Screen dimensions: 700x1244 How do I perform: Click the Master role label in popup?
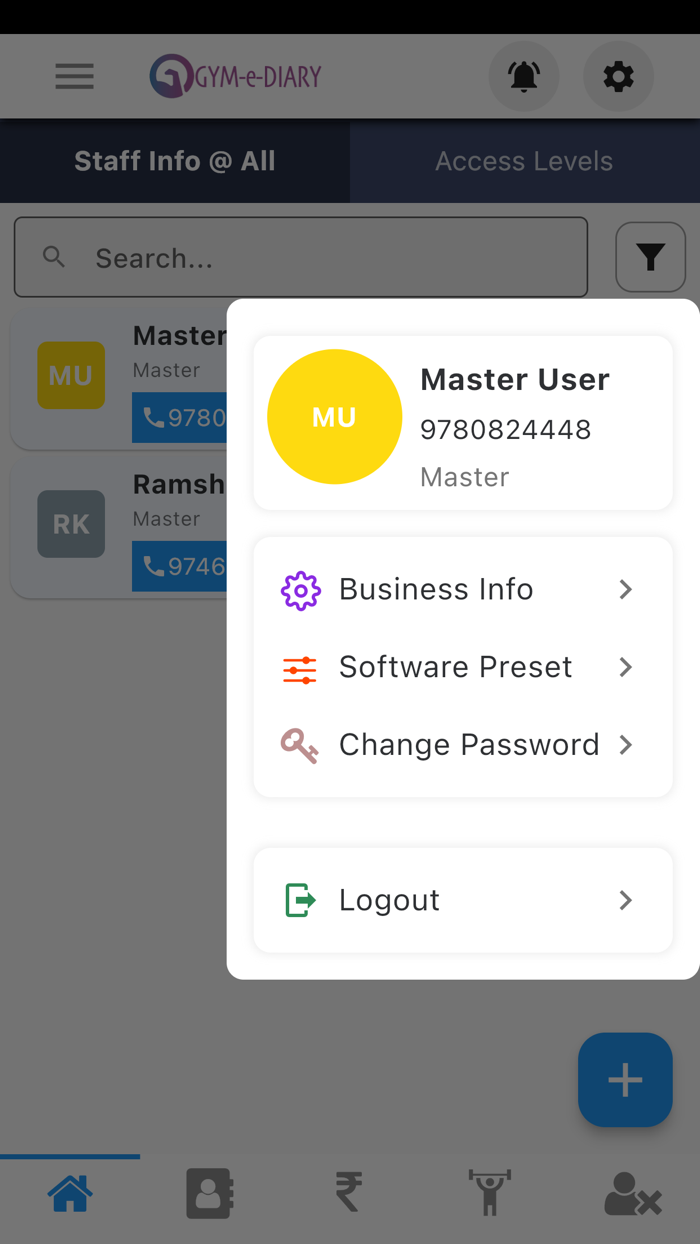click(x=465, y=477)
